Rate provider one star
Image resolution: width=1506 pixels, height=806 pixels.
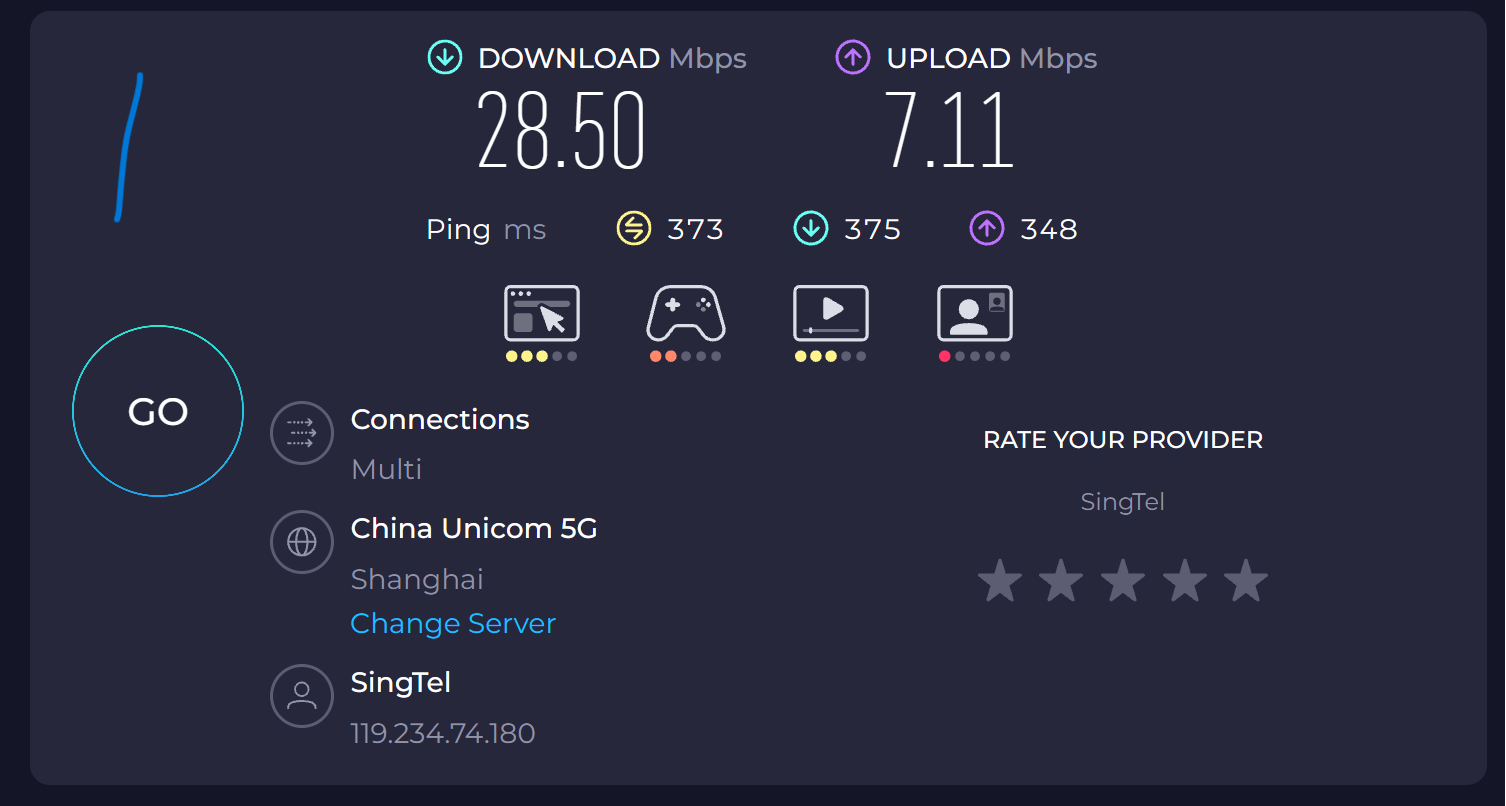click(x=1000, y=581)
